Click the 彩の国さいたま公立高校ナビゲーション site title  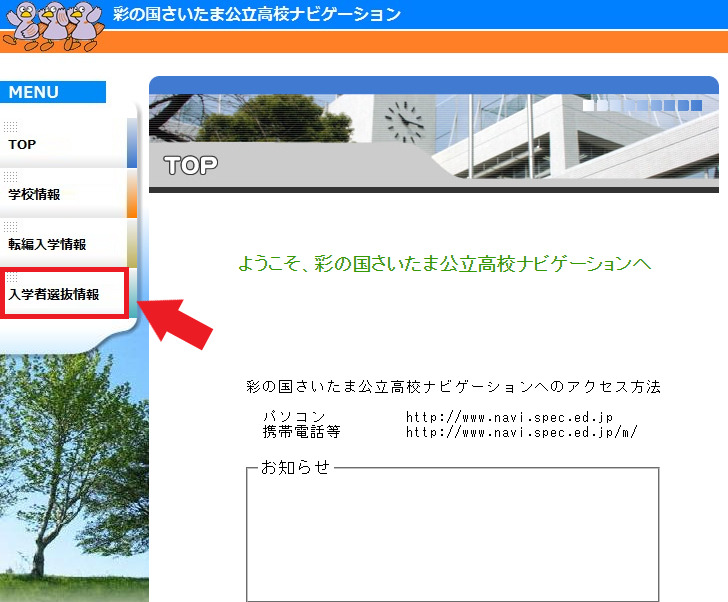[257, 14]
